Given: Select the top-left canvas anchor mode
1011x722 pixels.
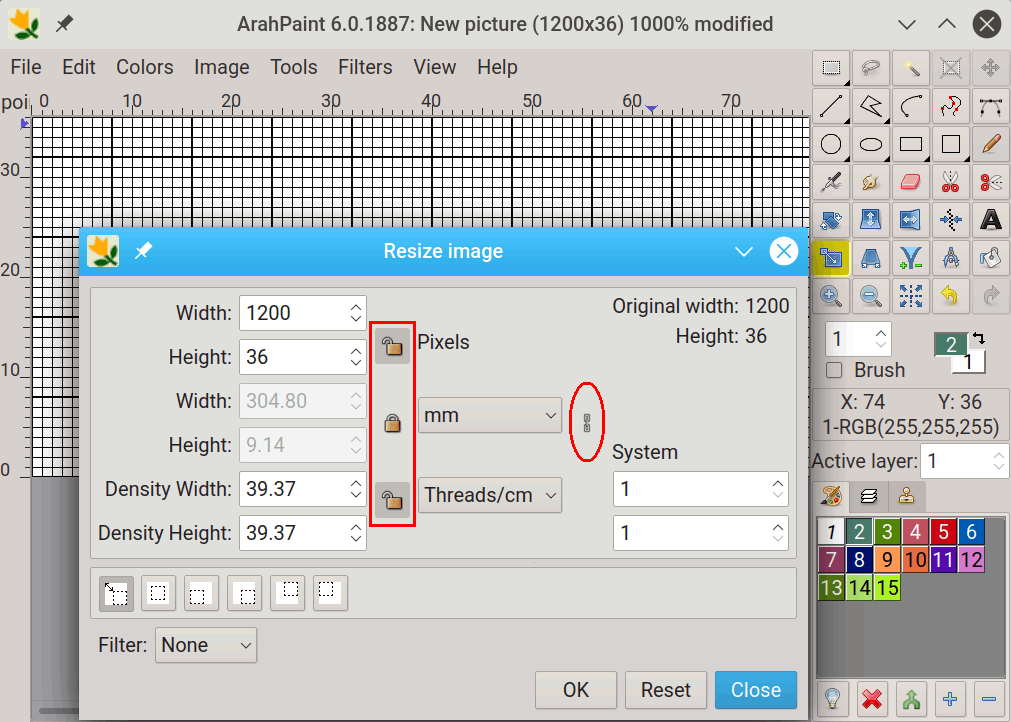Looking at the screenshot, I should click(330, 593).
